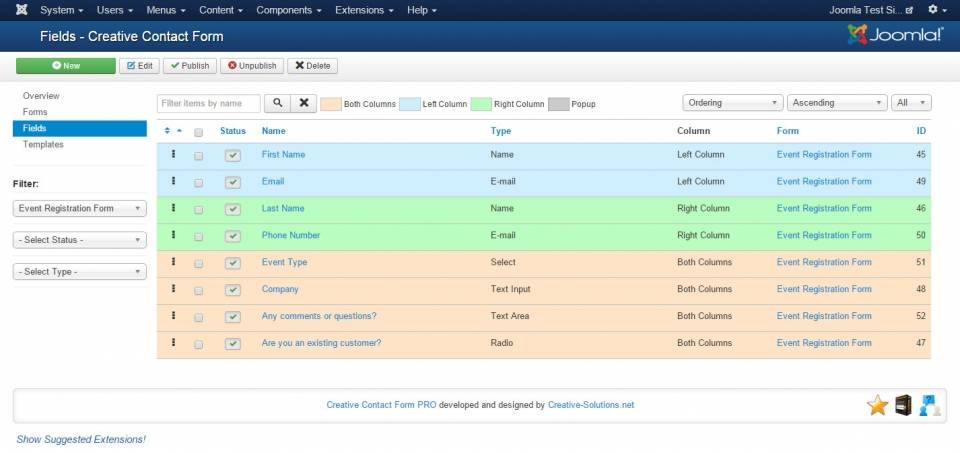Click the Right Column green color swatch
The height and width of the screenshot is (453, 960).
click(481, 104)
